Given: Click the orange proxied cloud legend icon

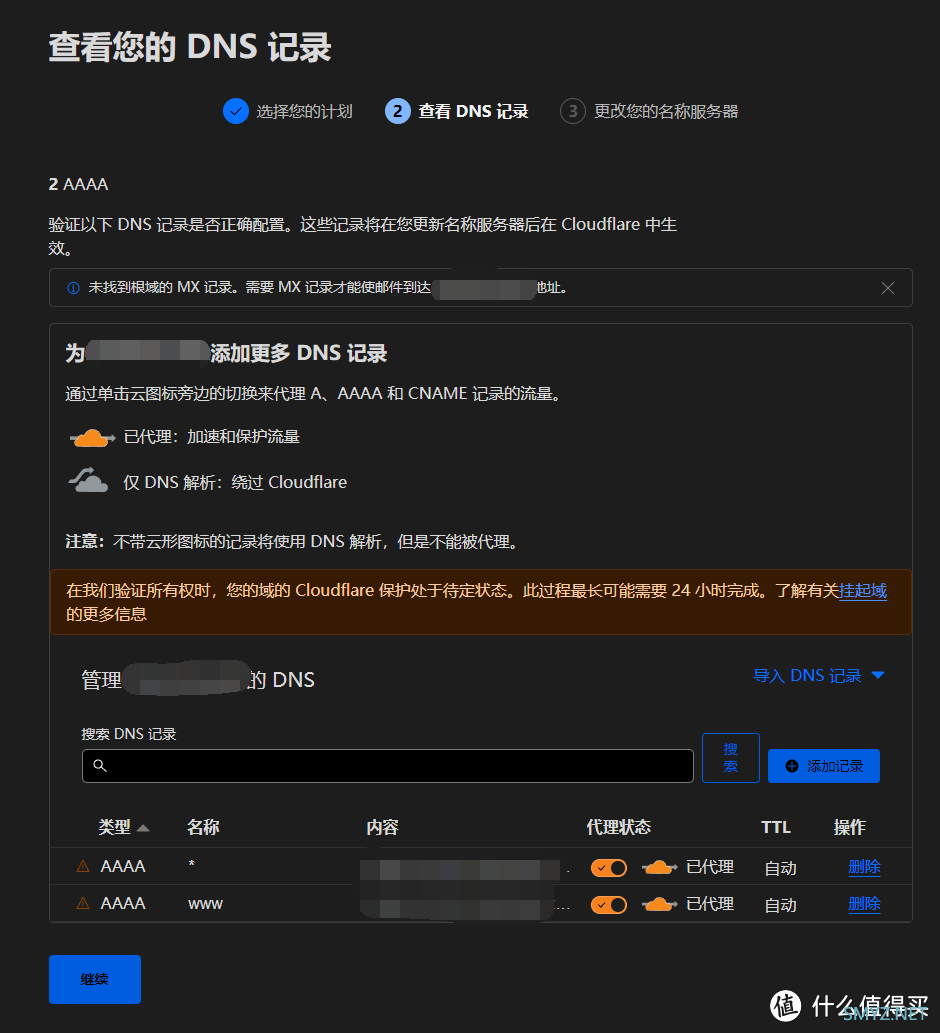Looking at the screenshot, I should coord(93,437).
